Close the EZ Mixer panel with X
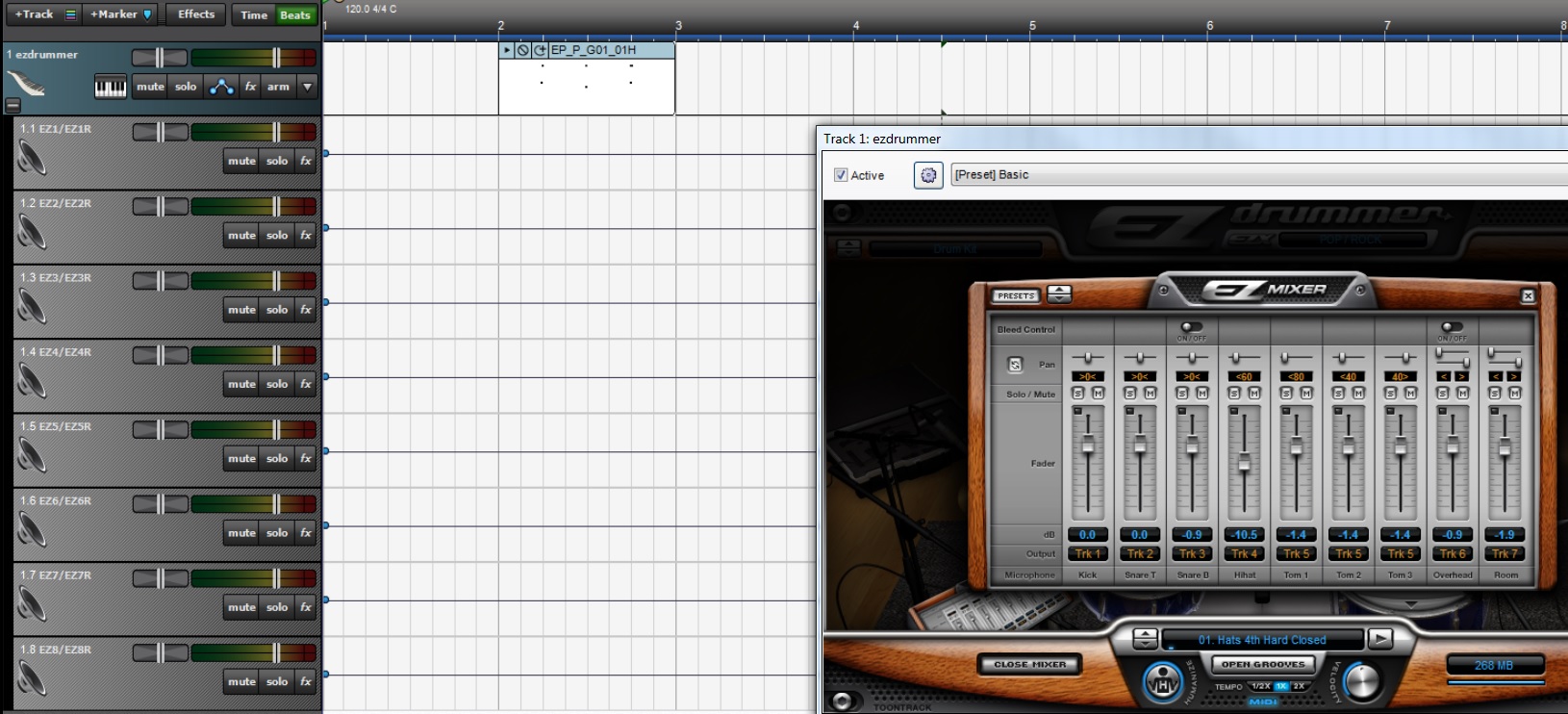This screenshot has height=714, width=1568. point(1528,295)
